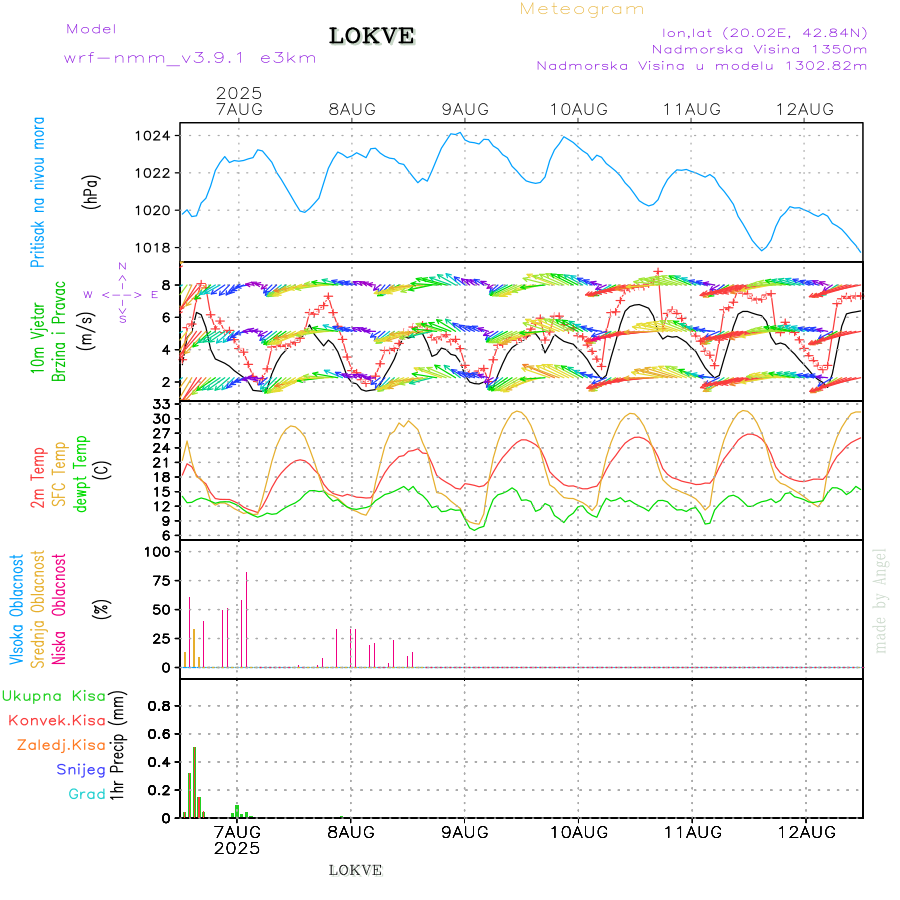The width and height of the screenshot is (900, 900).
Task: Click the Niska Oblacnost legend label
Action: pos(60,607)
